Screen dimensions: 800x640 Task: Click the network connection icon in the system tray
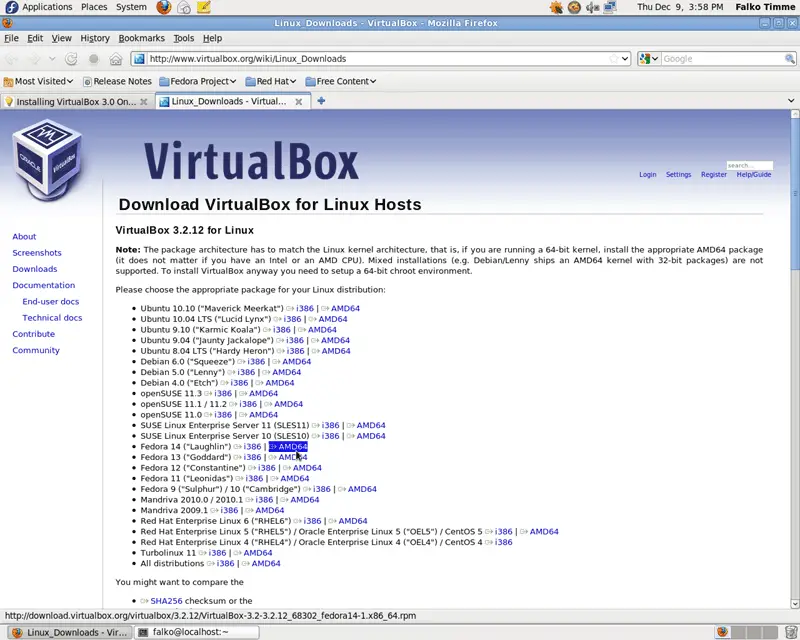point(610,7)
